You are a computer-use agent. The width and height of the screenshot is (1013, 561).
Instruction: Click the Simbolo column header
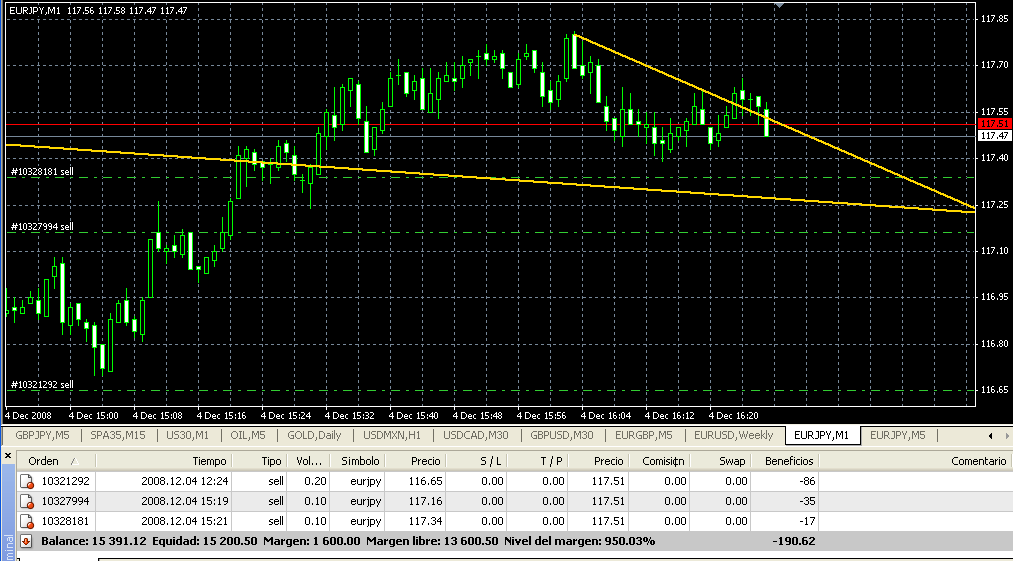coord(359,461)
